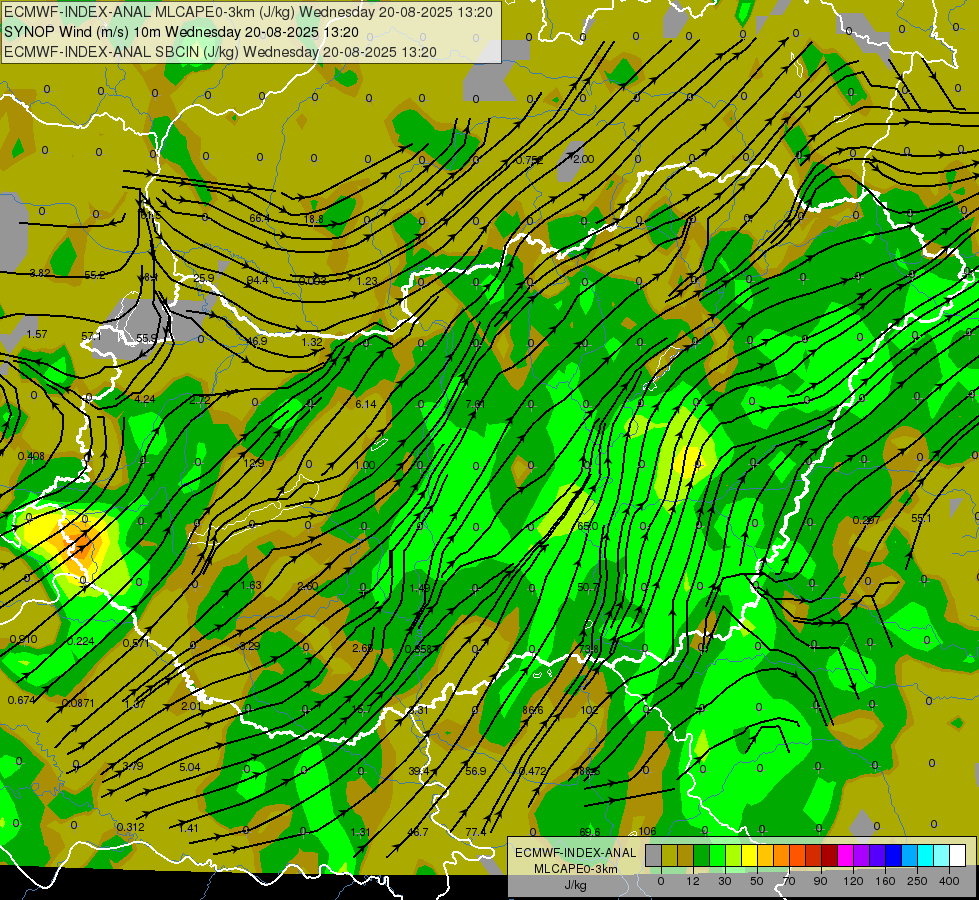979x900 pixels.
Task: Click the map value '102'
Action: (x=589, y=710)
